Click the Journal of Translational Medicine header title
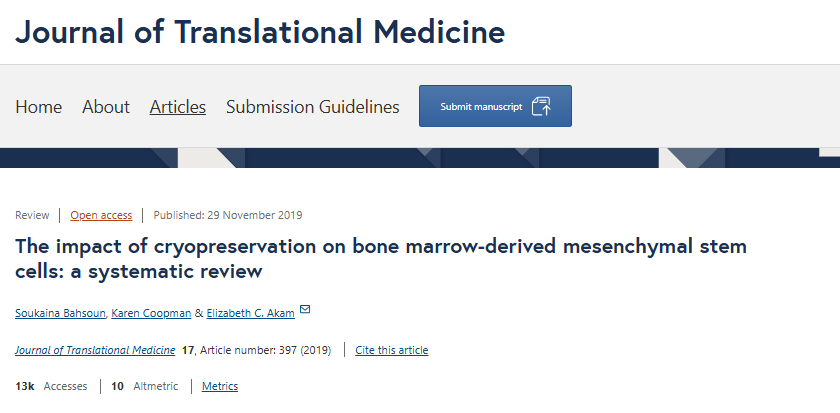840x413 pixels. tap(260, 32)
